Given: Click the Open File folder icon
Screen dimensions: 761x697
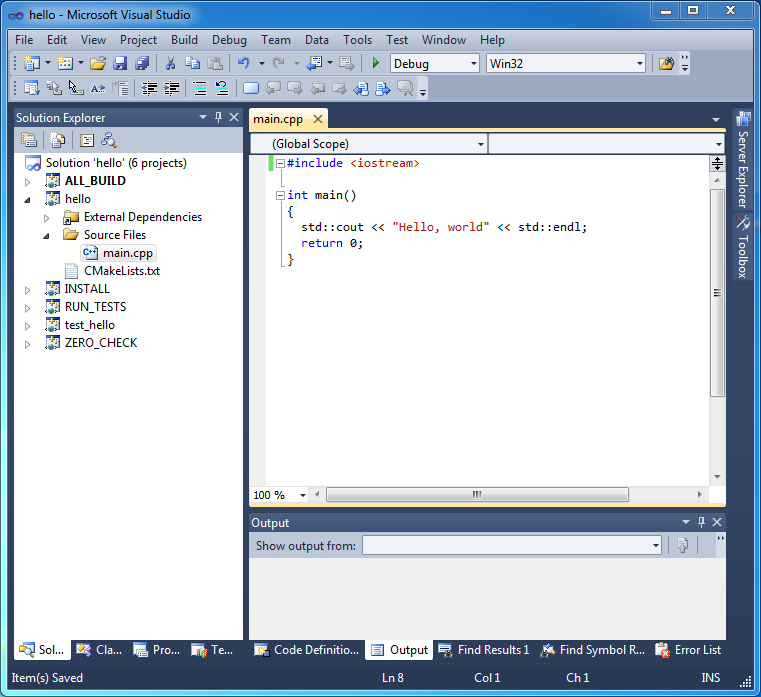Looking at the screenshot, I should click(98, 63).
